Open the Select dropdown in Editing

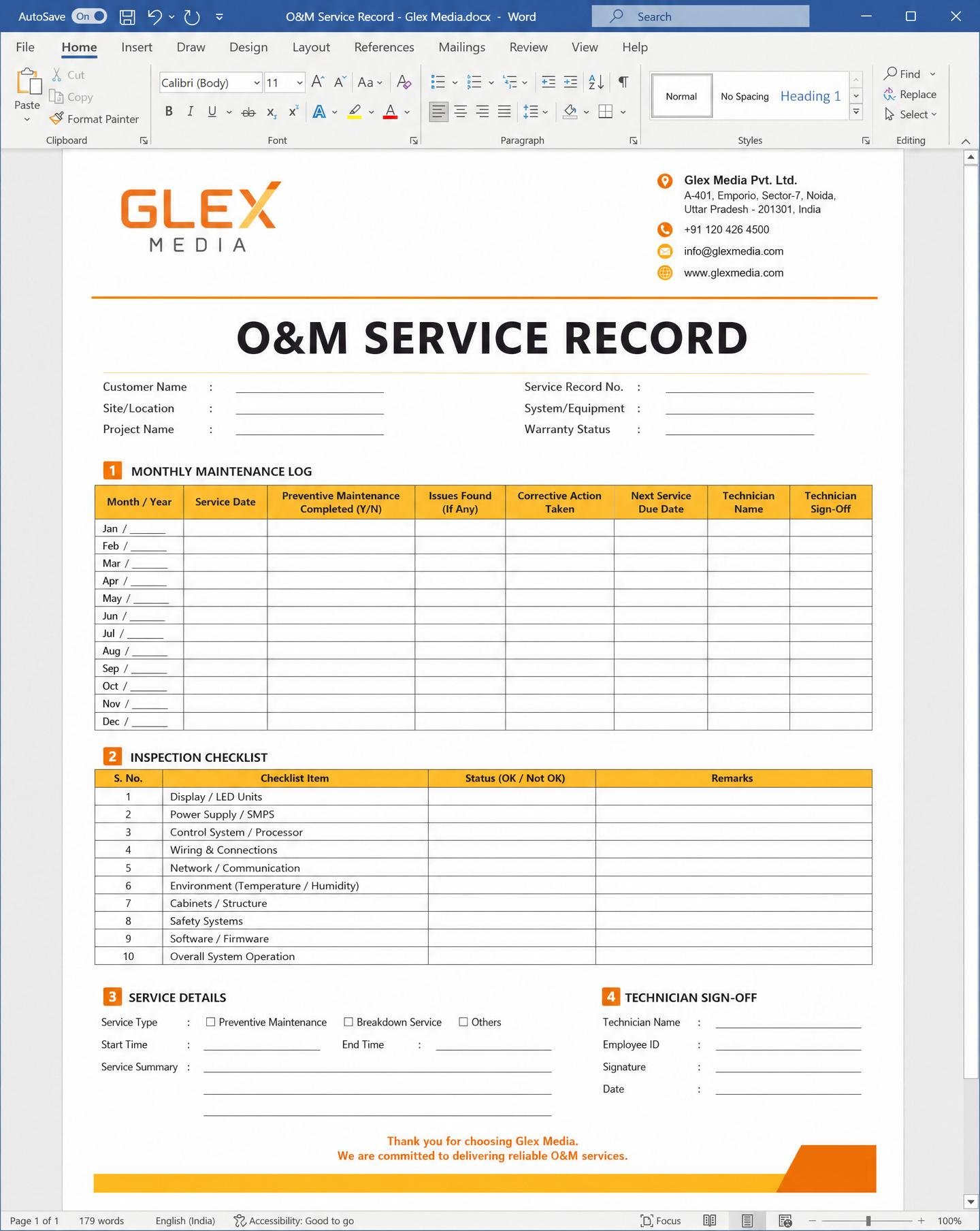911,114
